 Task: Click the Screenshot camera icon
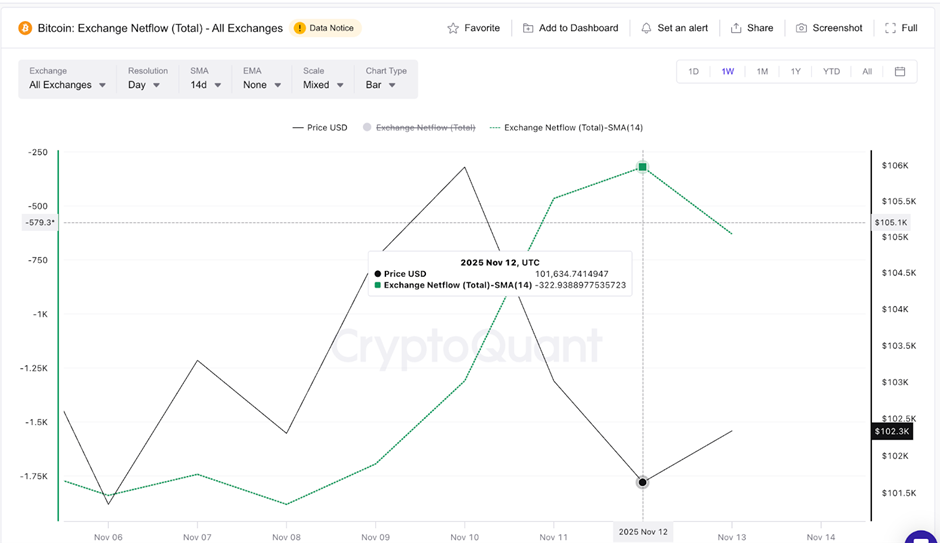click(x=801, y=28)
